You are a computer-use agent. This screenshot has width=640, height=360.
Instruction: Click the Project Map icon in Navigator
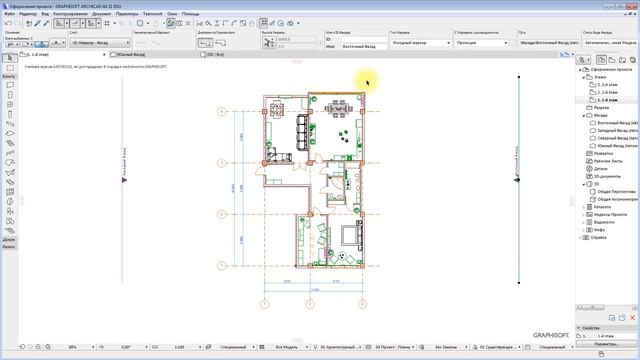point(601,60)
